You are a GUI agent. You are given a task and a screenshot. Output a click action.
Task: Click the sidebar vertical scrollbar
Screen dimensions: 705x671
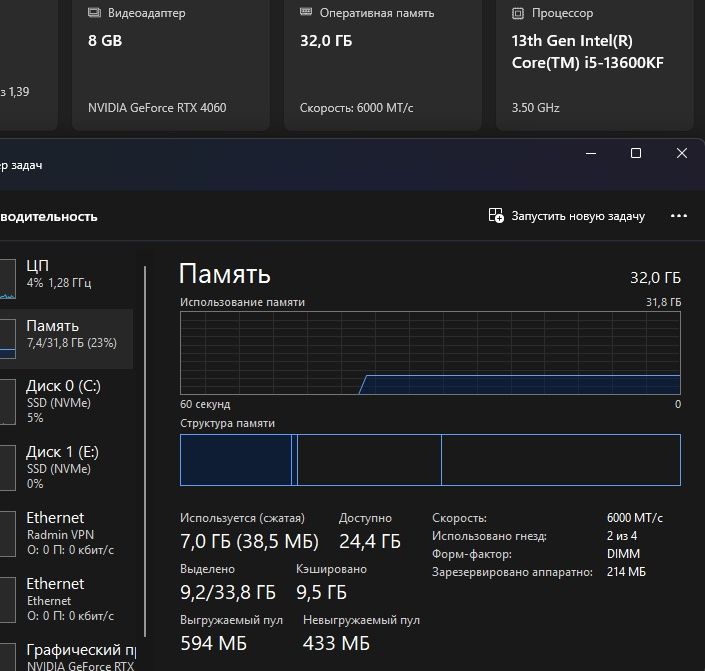(145, 451)
